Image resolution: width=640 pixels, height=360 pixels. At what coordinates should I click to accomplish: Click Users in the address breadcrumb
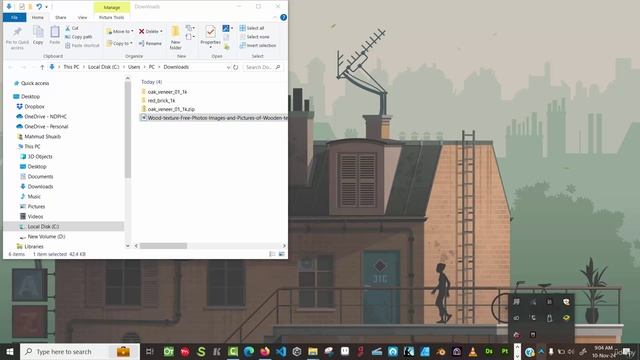pyautogui.click(x=134, y=67)
